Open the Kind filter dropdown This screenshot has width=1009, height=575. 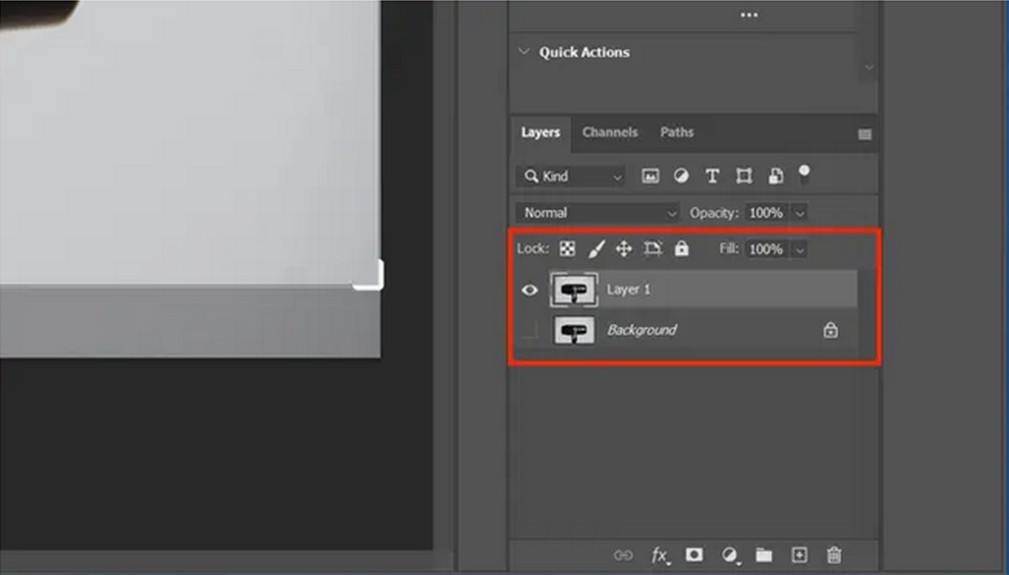[572, 176]
